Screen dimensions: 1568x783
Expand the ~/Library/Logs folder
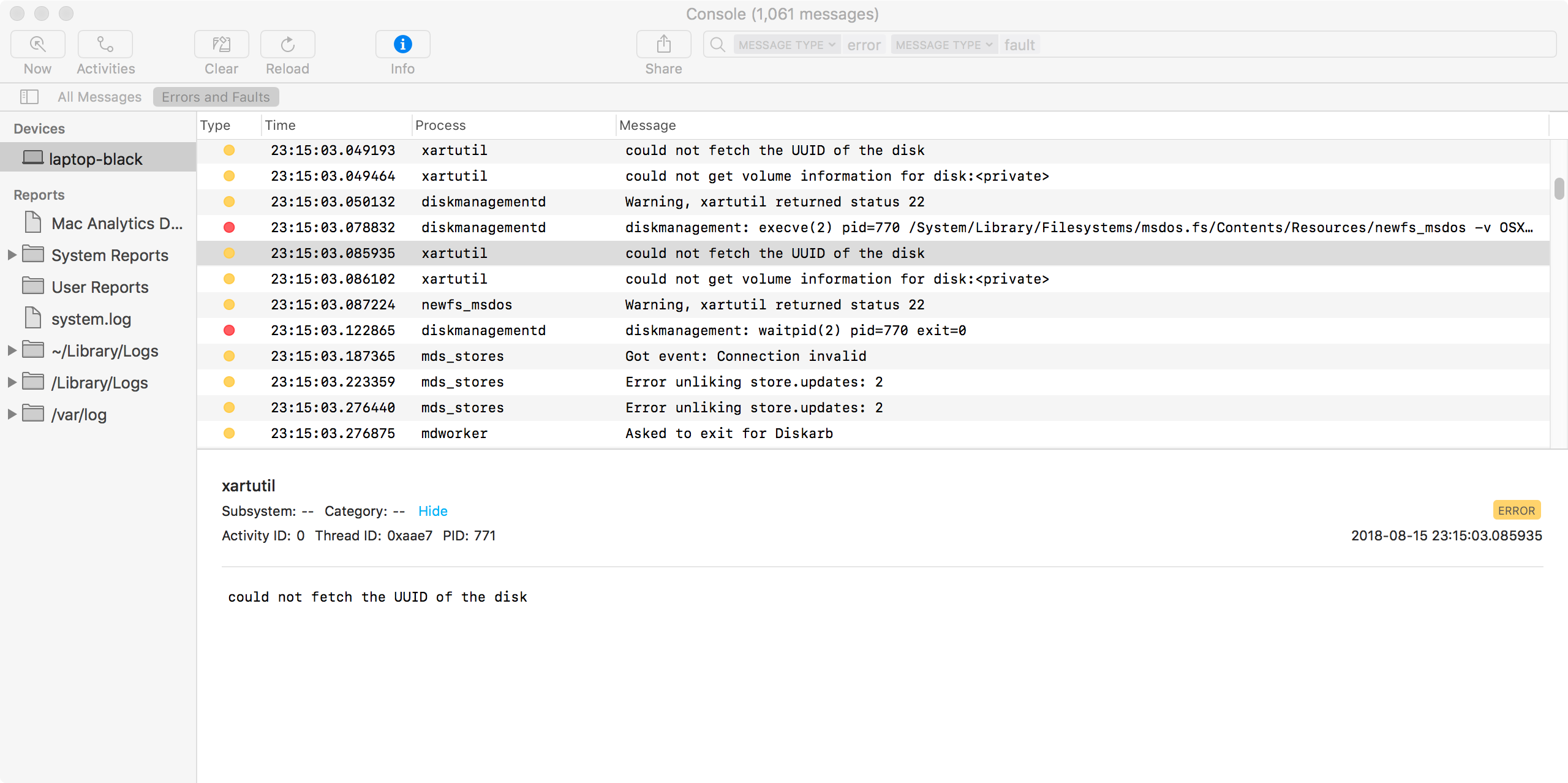pos(12,350)
